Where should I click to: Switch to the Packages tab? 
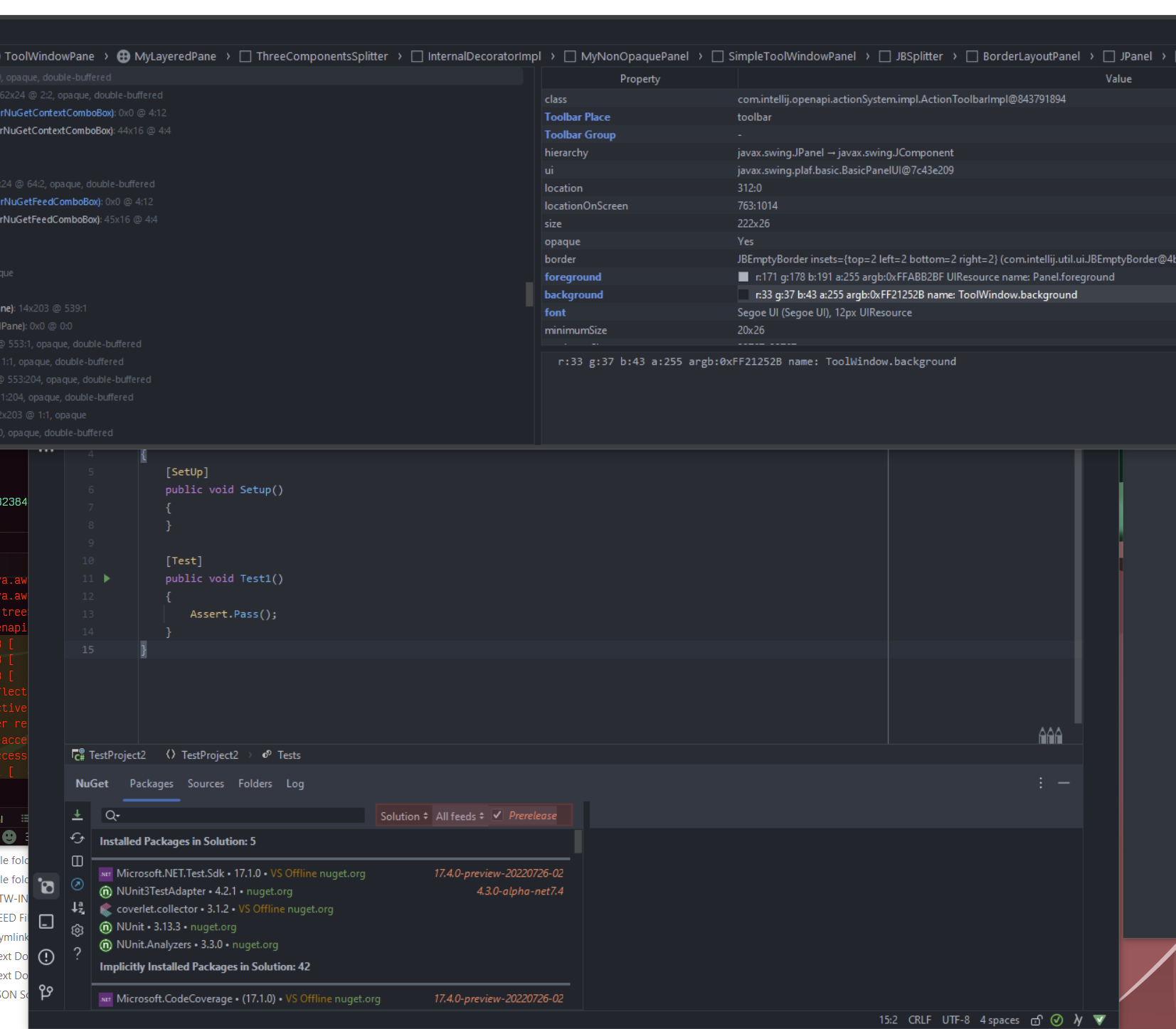(152, 783)
